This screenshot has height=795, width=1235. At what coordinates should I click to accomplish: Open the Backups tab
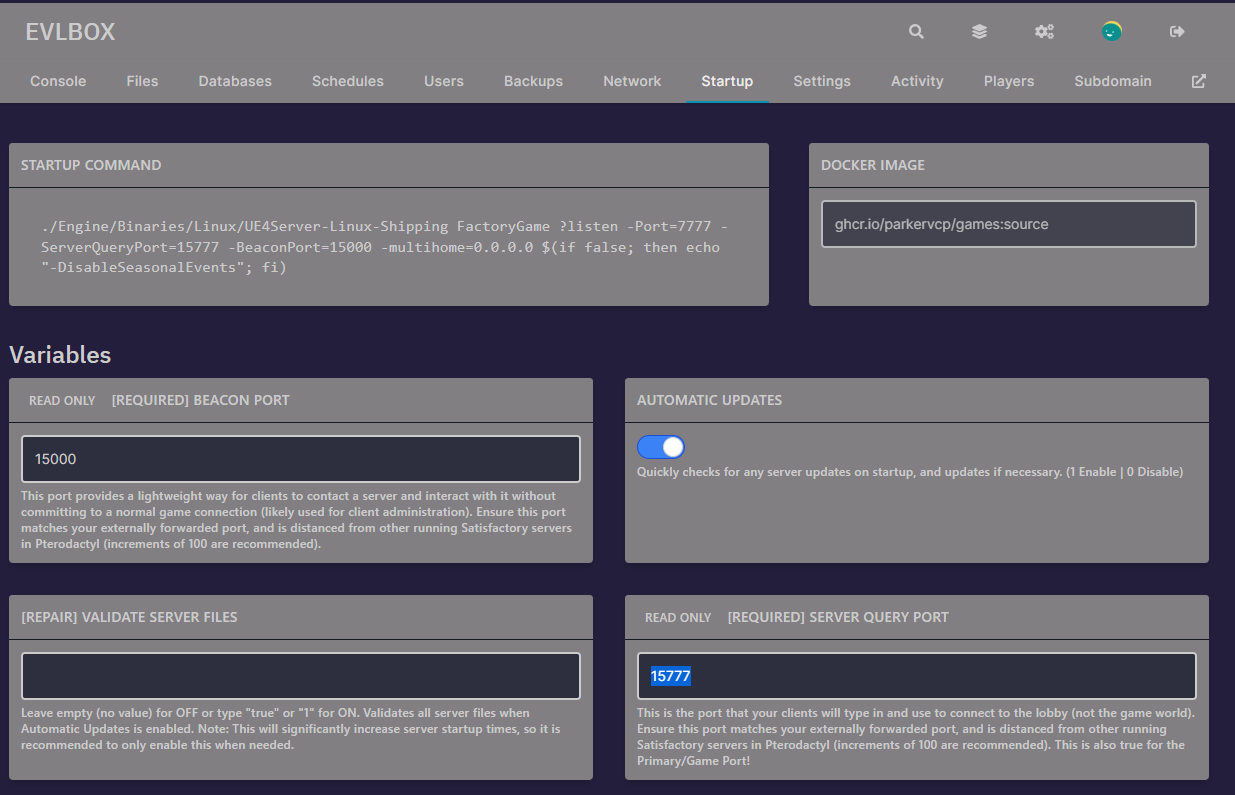point(533,81)
